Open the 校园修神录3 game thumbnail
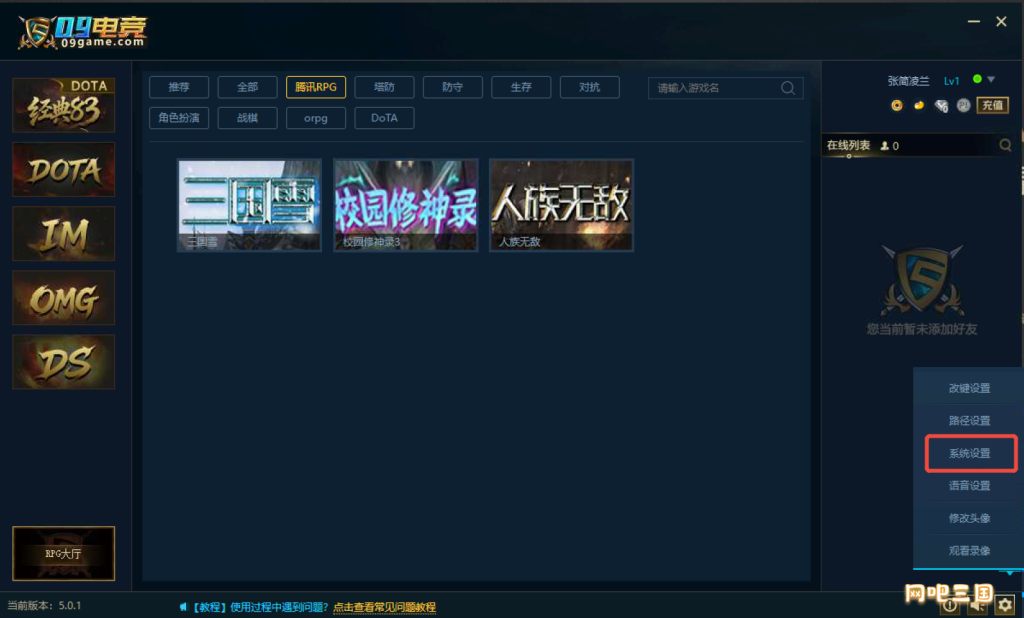 (x=406, y=205)
